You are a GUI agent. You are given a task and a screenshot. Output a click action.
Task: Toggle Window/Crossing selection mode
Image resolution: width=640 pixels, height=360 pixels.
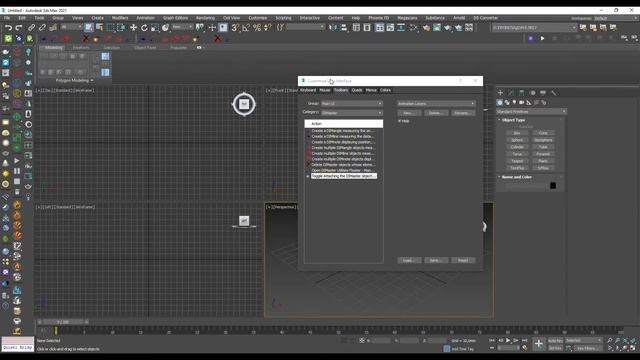(121, 28)
